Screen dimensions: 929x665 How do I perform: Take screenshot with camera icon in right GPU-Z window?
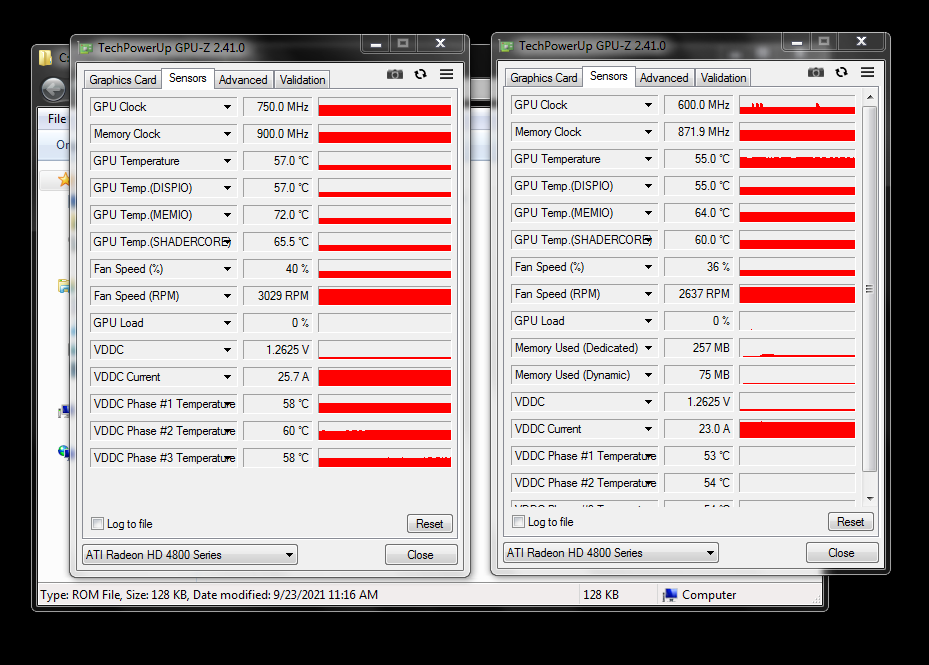[816, 72]
